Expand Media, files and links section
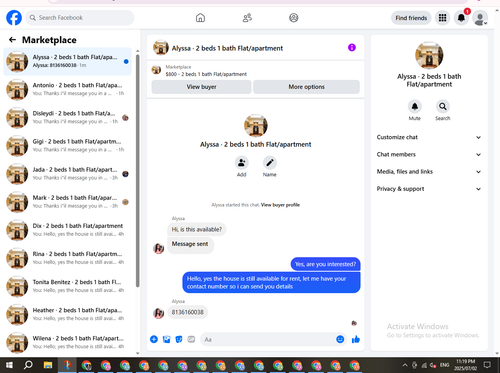 pyautogui.click(x=429, y=172)
